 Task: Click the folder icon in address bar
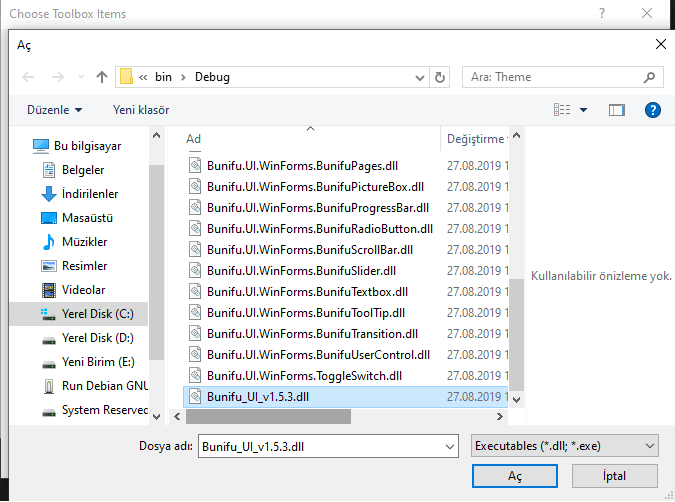126,77
